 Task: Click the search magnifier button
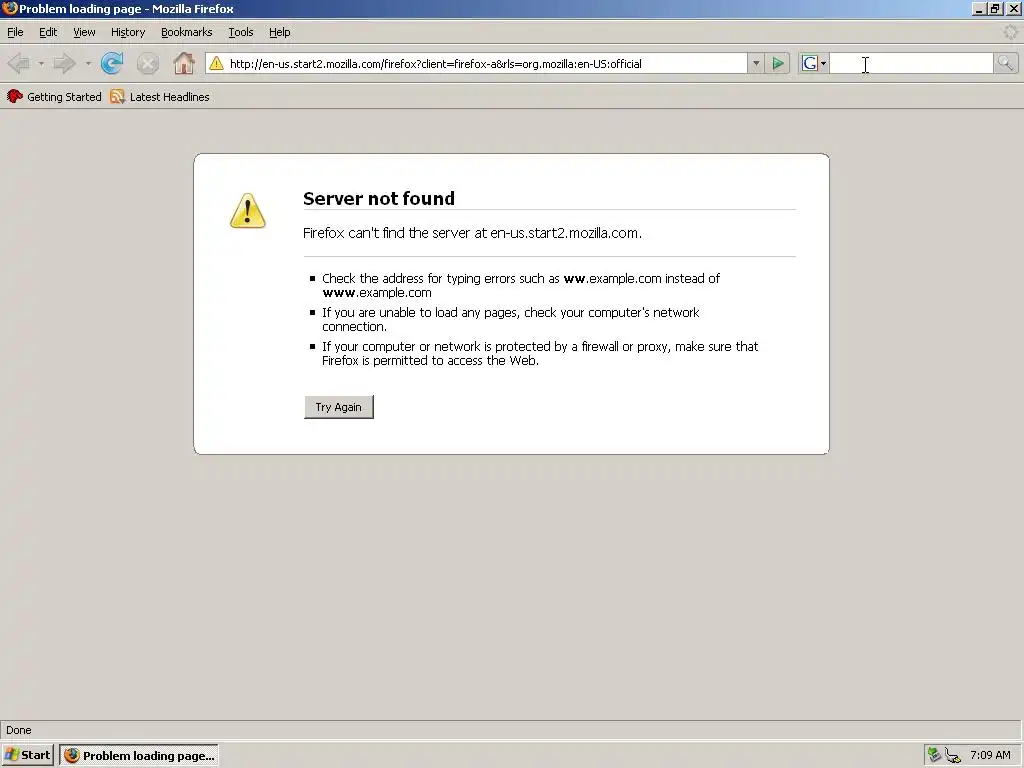tap(1005, 63)
